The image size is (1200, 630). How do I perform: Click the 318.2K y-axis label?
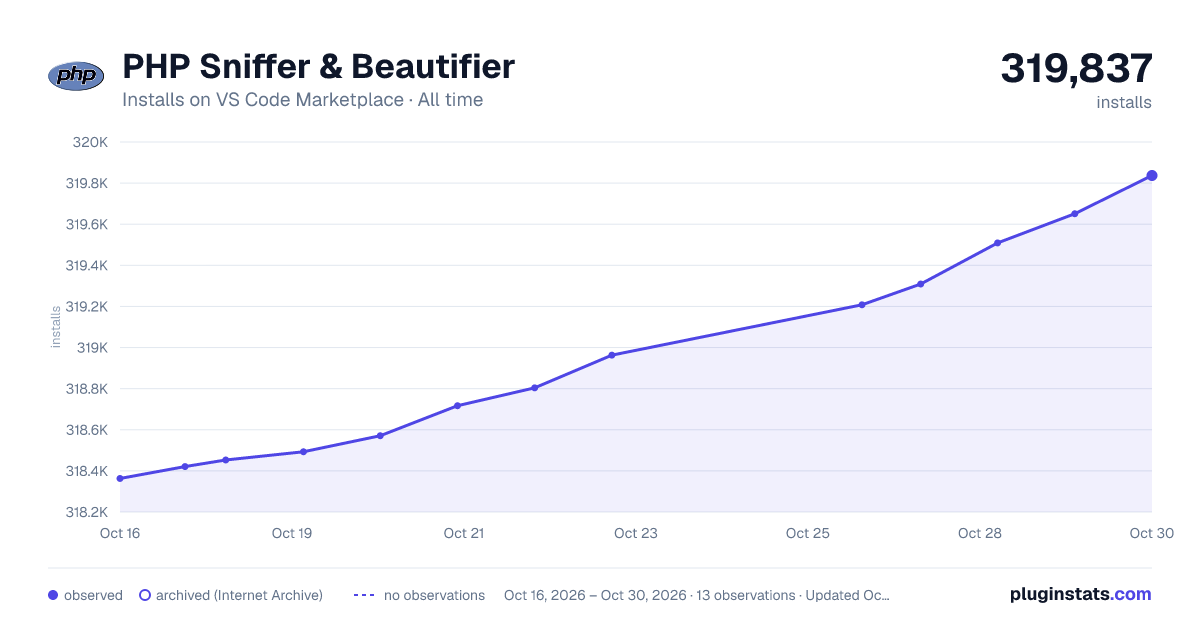pyautogui.click(x=87, y=512)
